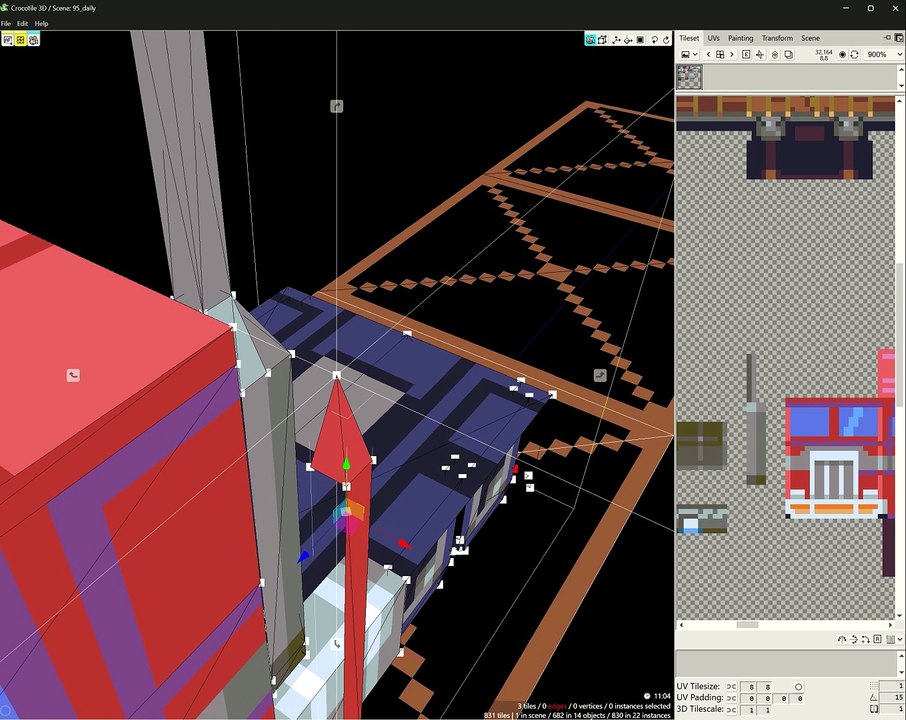Screen dimensions: 906x720
Task: Expand the dropdown arrow beside the green palette icon
Action: click(900, 639)
